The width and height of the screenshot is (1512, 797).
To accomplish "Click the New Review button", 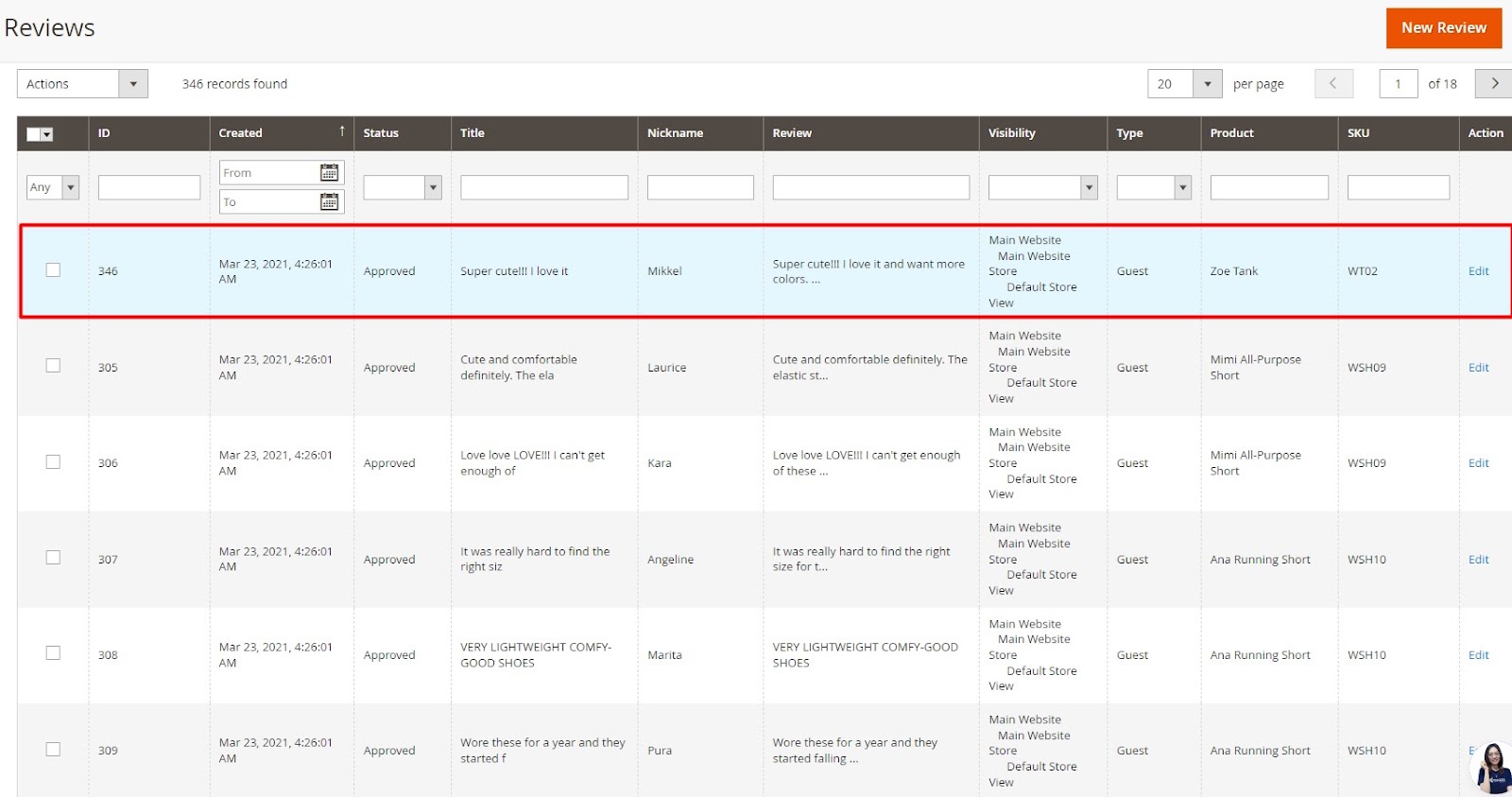I will point(1443,28).
